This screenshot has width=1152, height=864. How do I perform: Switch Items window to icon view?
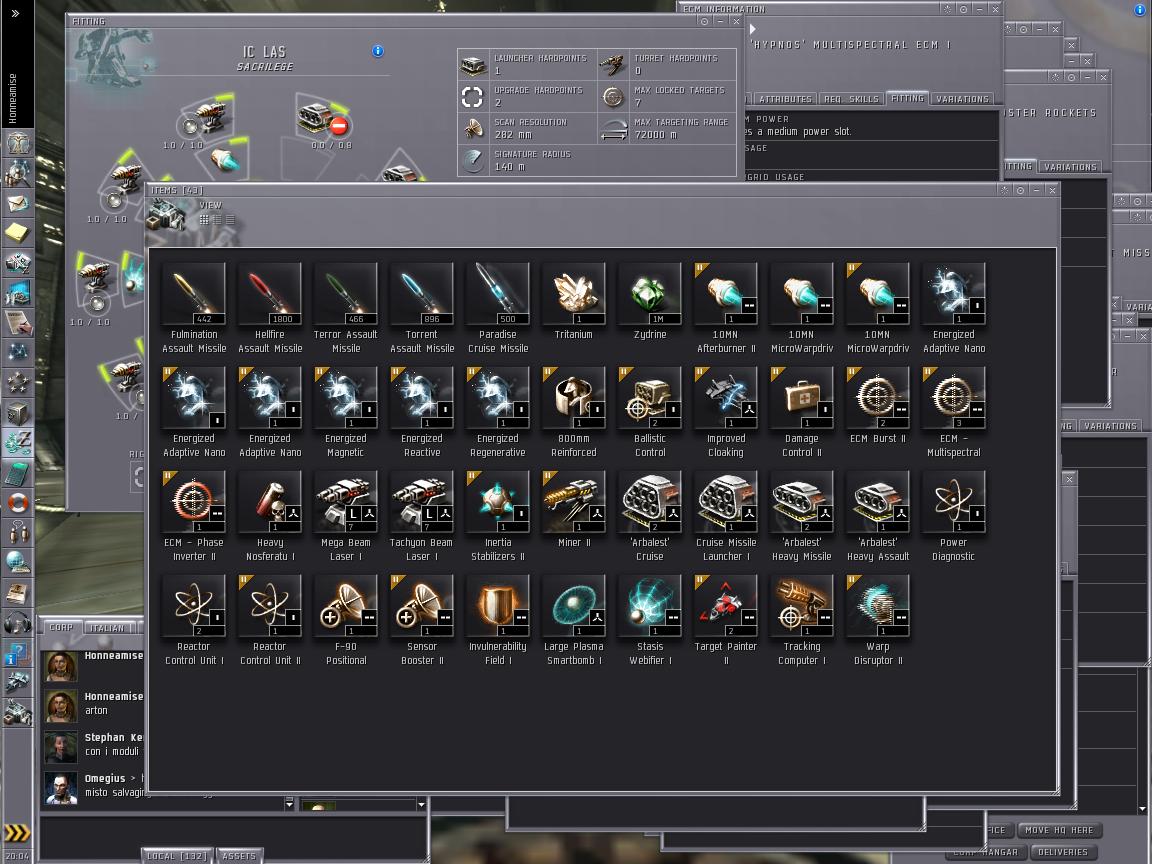click(x=204, y=219)
